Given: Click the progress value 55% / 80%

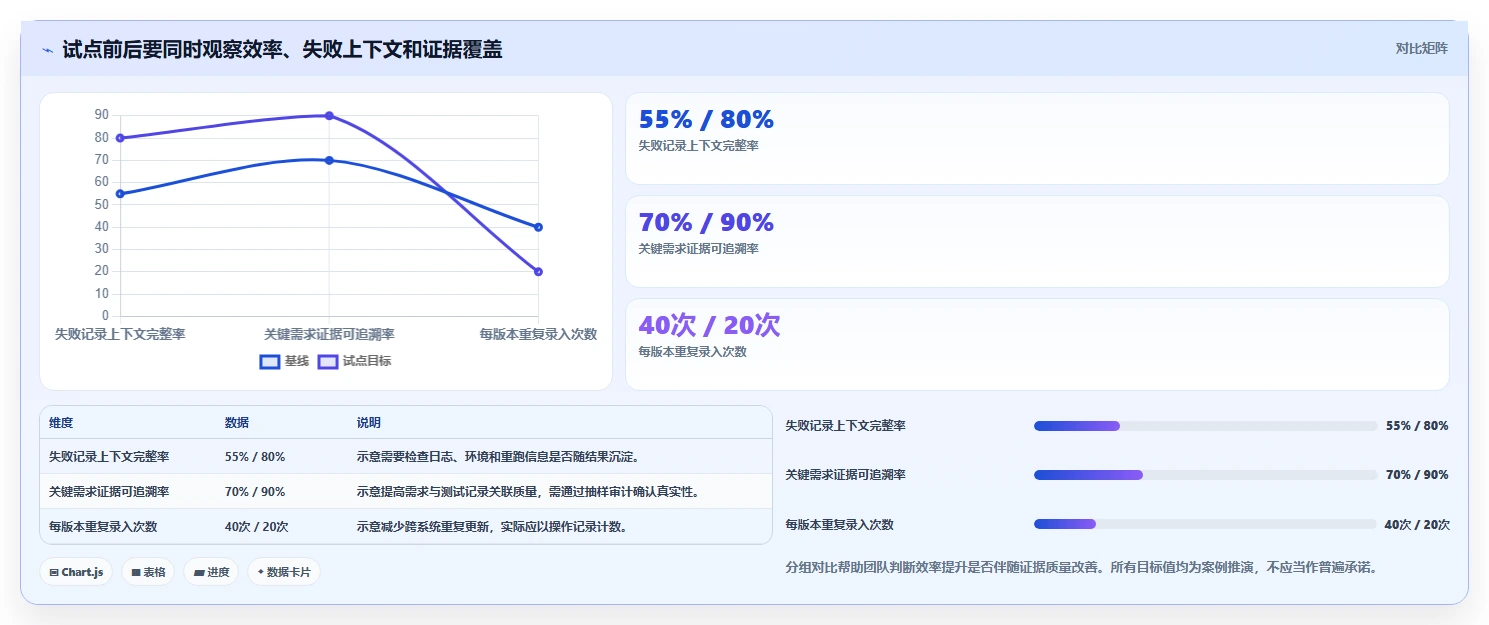Looking at the screenshot, I should click(x=1417, y=426).
